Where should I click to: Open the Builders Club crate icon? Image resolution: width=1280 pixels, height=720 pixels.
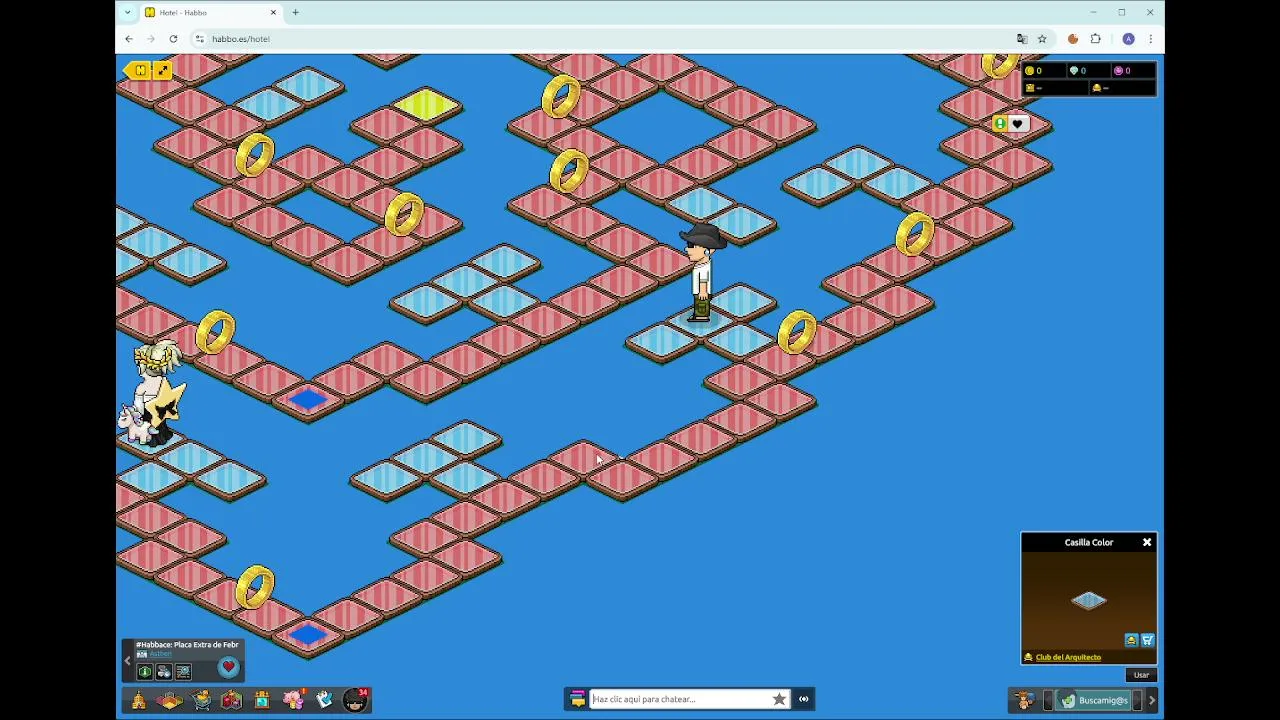pos(231,700)
